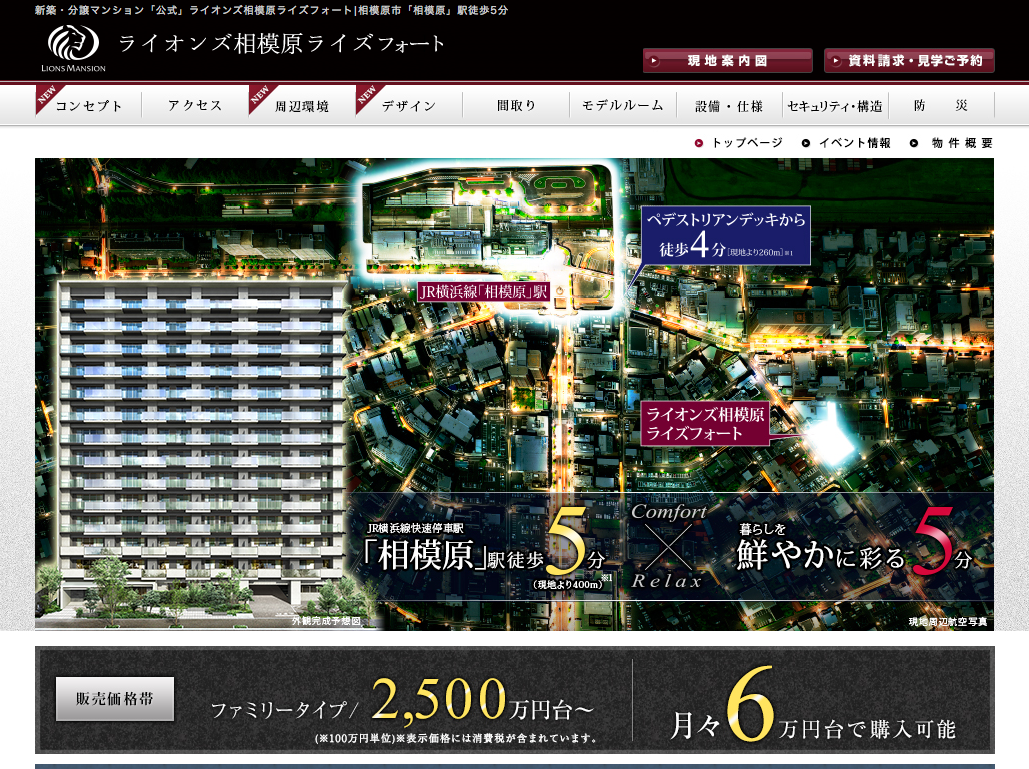Open モデルルーム section
This screenshot has width=1029, height=769.
(x=622, y=106)
